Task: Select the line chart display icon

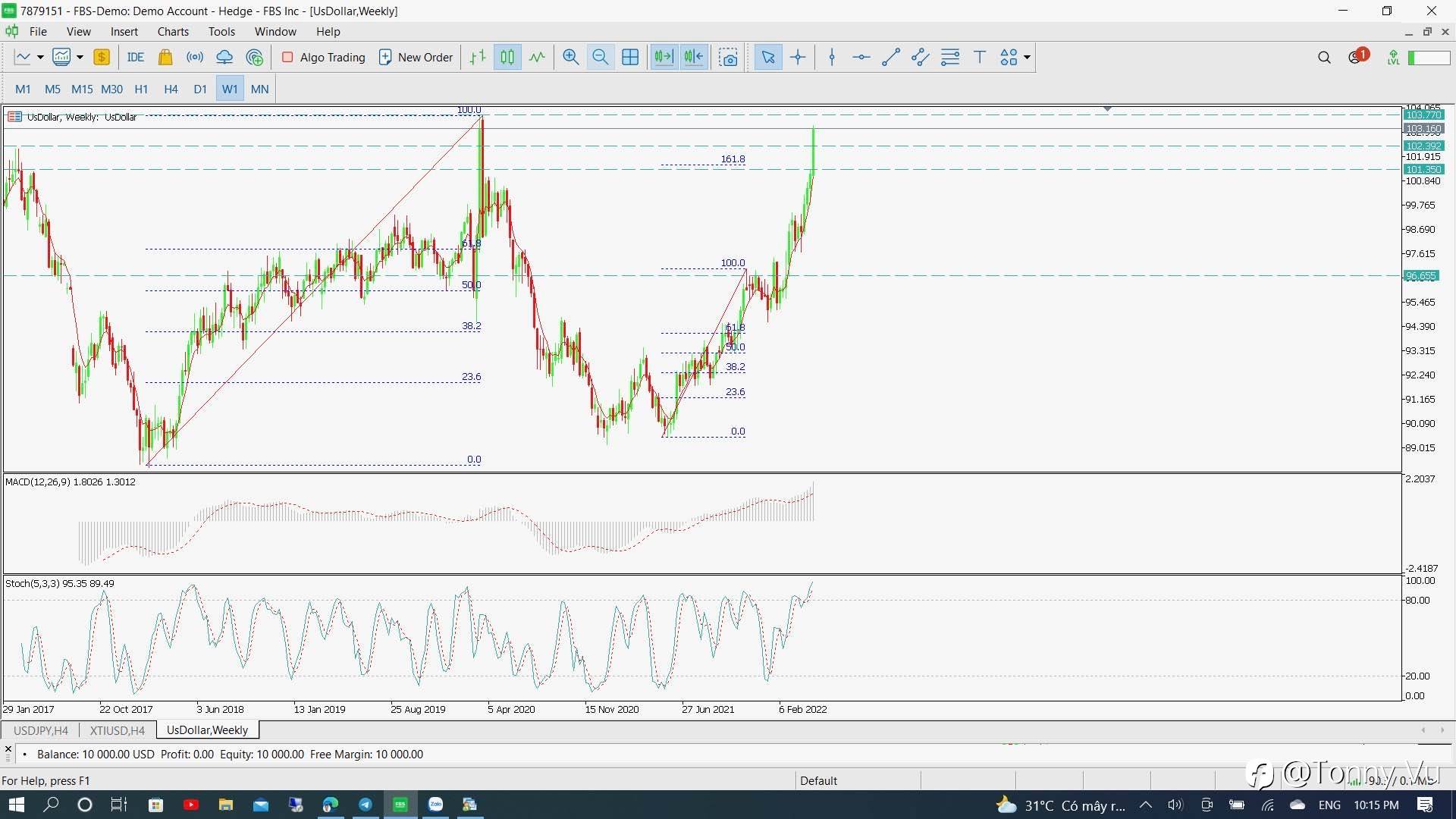Action: [x=537, y=57]
